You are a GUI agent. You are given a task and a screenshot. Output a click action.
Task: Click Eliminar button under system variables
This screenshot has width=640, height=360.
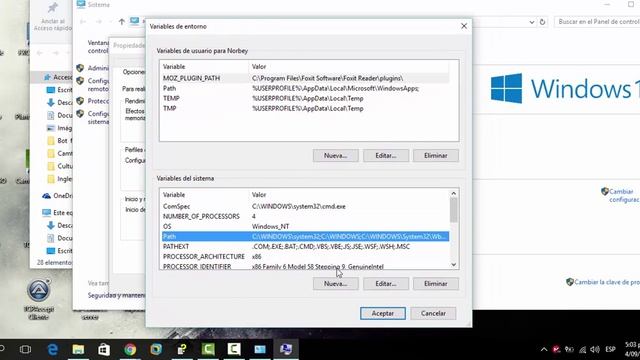[436, 284]
